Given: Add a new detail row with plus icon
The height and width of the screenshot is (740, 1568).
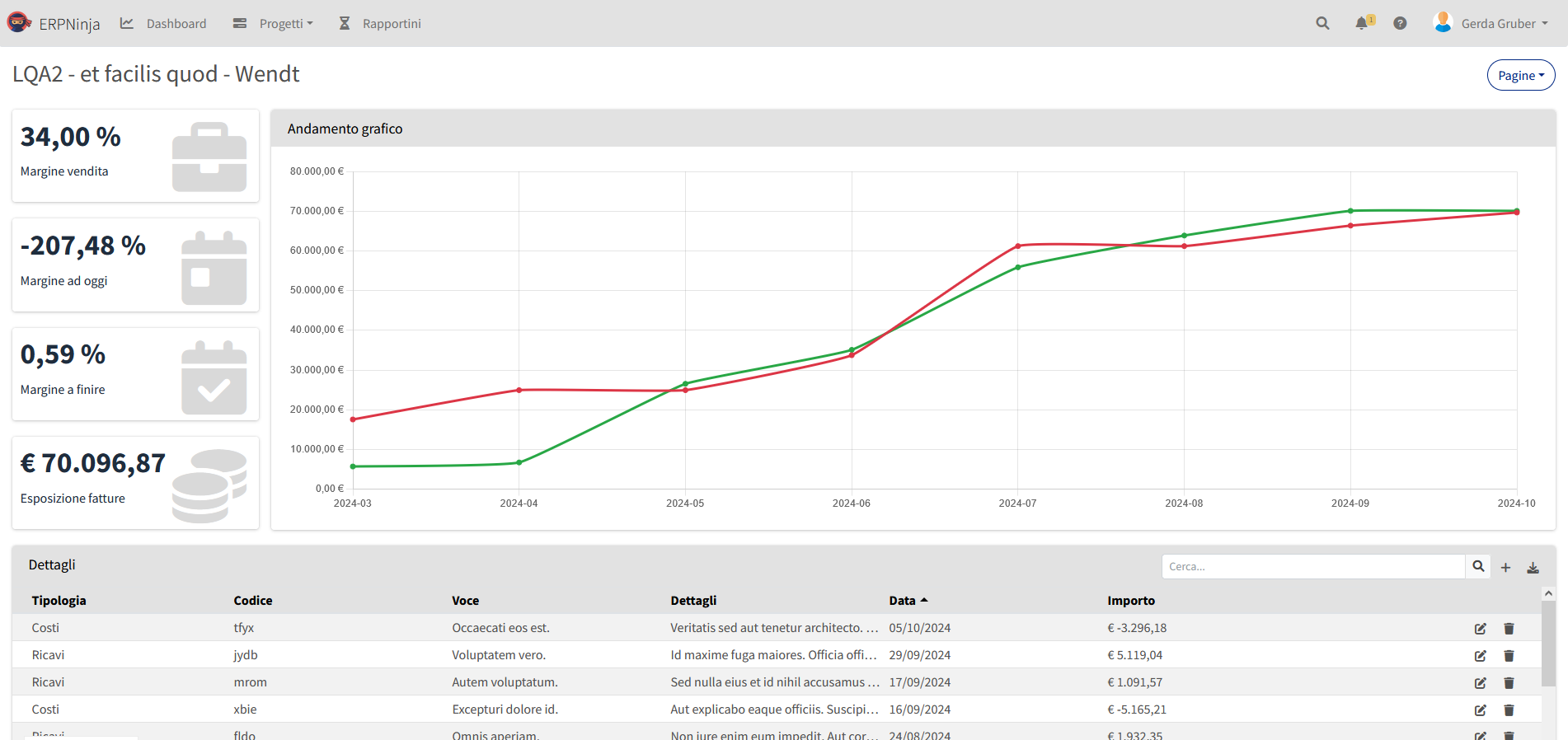Looking at the screenshot, I should coord(1505,567).
